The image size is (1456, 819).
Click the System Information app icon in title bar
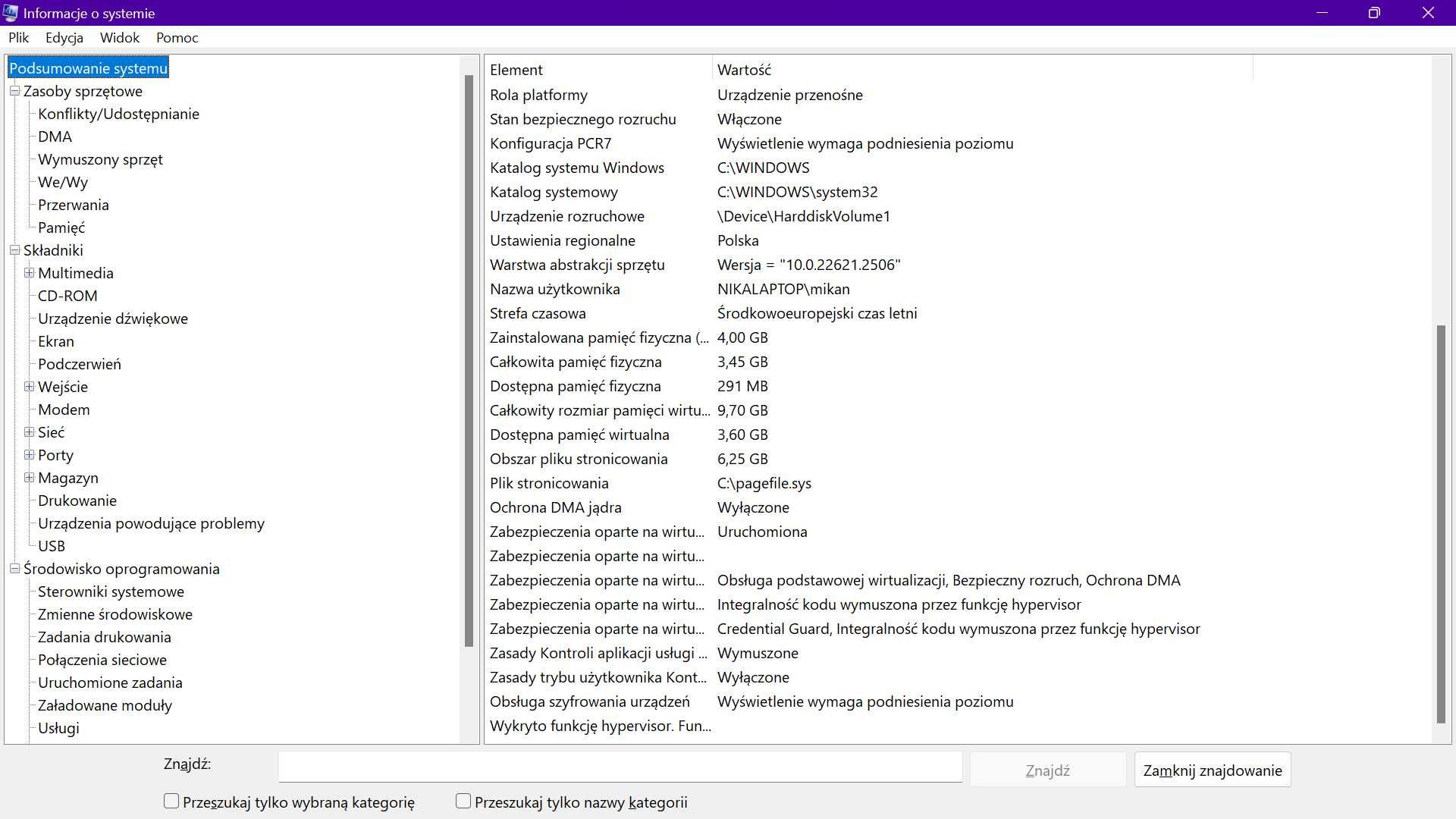click(10, 13)
